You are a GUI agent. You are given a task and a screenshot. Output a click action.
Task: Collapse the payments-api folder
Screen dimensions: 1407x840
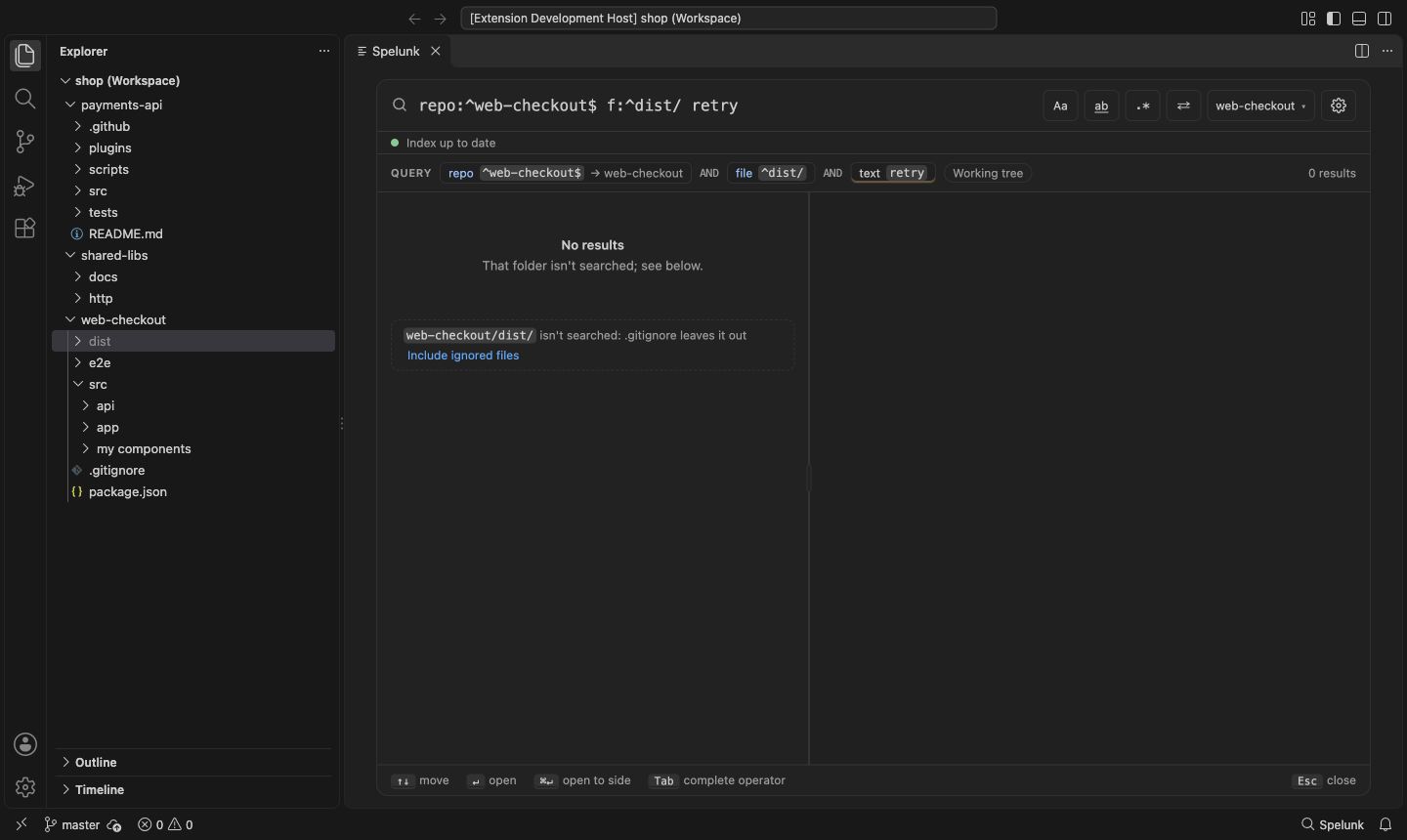[193, 105]
